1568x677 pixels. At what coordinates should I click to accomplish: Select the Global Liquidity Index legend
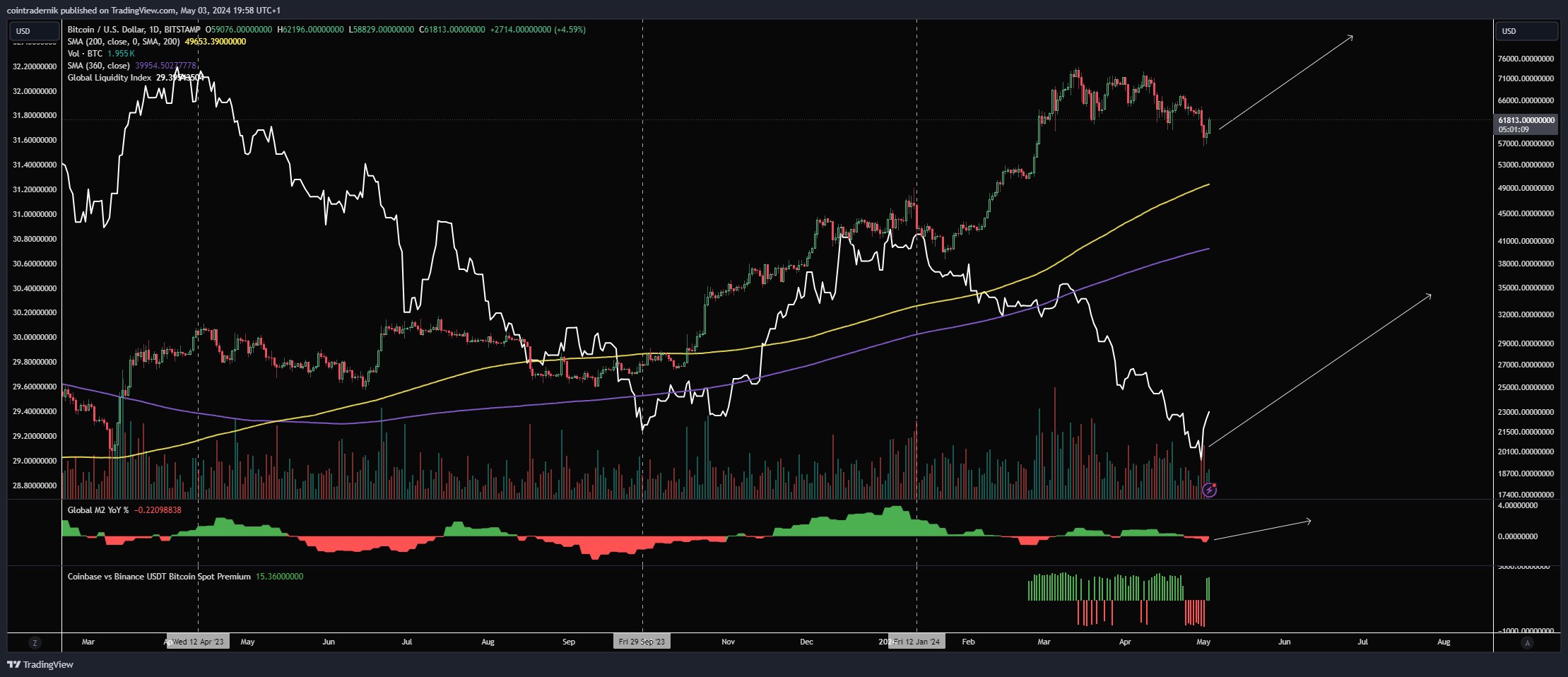click(109, 78)
